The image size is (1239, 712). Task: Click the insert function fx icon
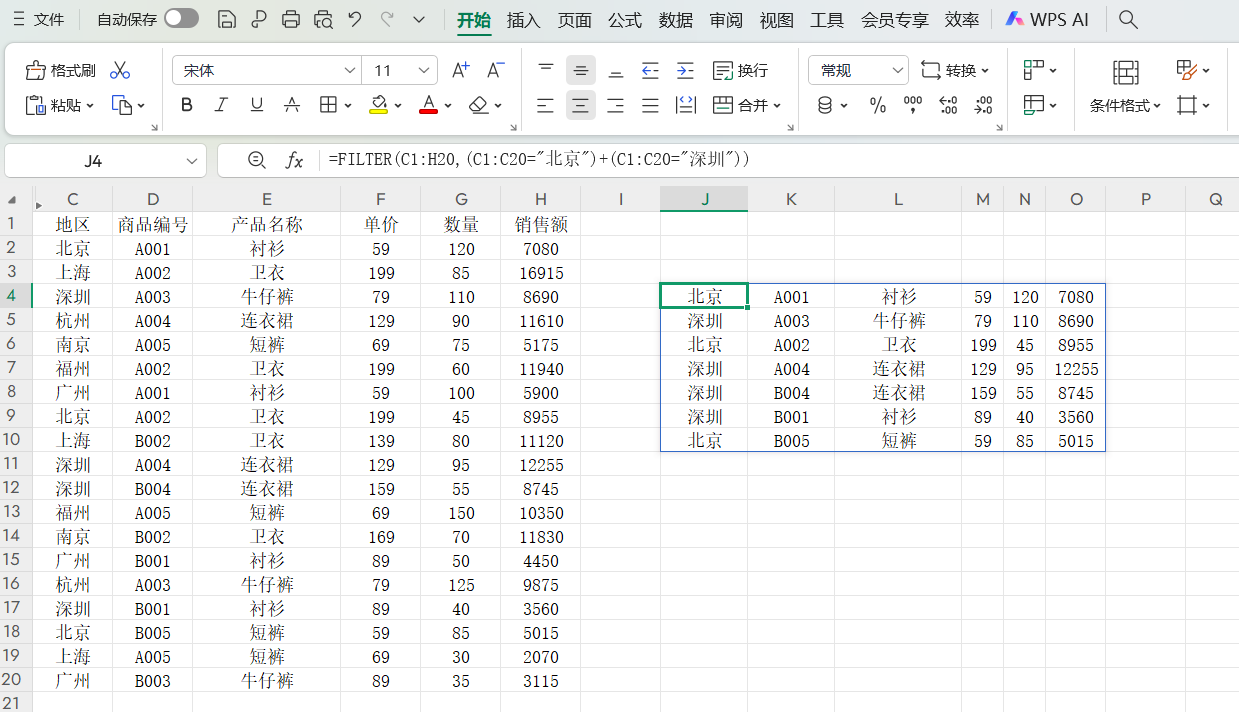[294, 160]
